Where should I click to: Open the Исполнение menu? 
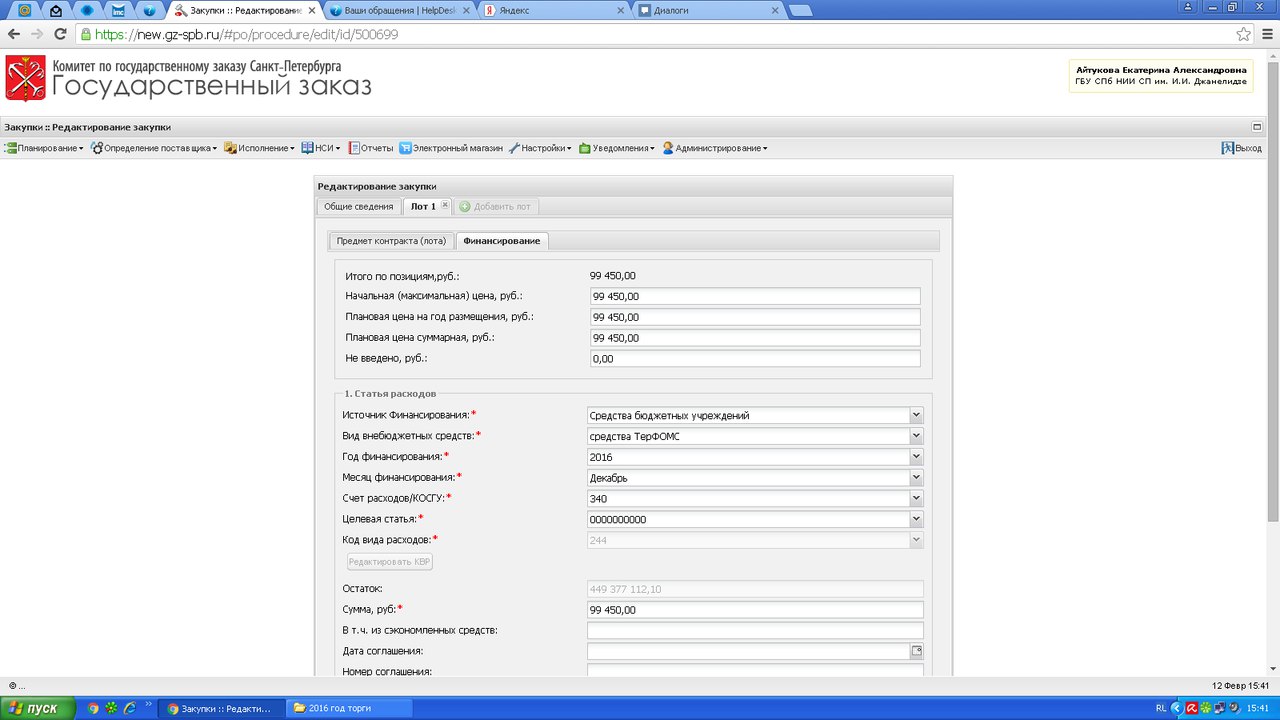[x=259, y=148]
